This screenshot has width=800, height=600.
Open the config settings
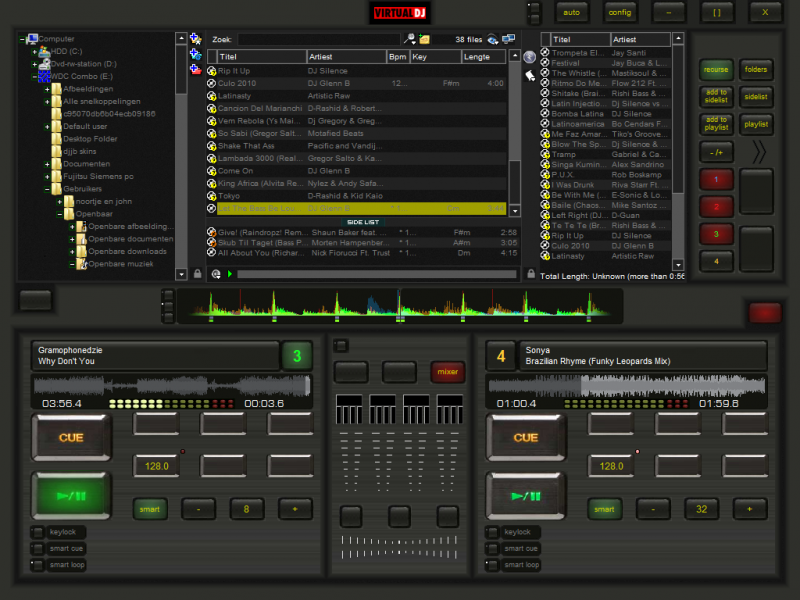click(620, 13)
